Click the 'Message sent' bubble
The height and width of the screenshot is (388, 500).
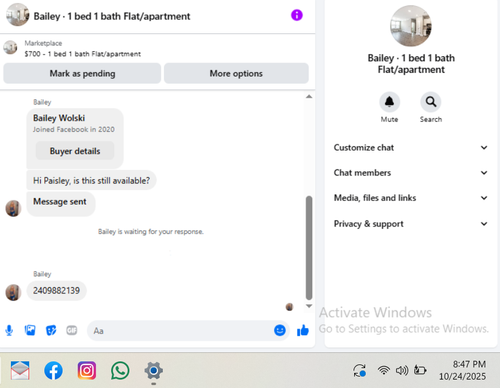pyautogui.click(x=61, y=203)
